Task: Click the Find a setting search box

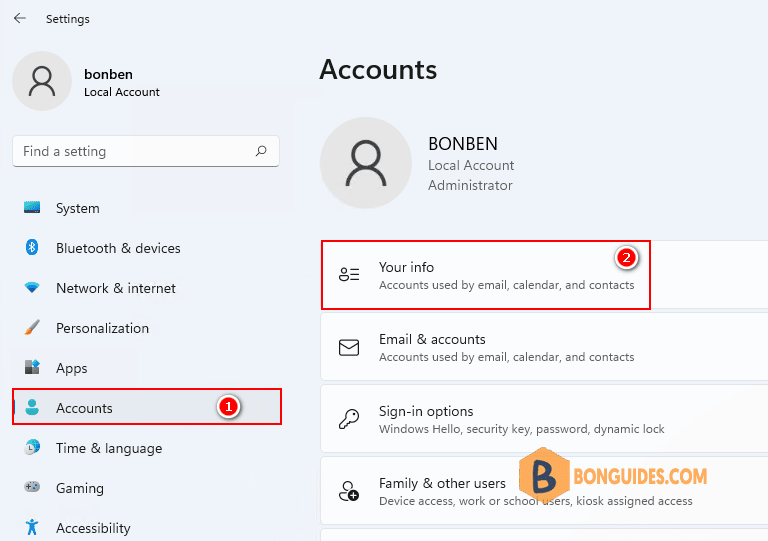Action: tap(135, 152)
